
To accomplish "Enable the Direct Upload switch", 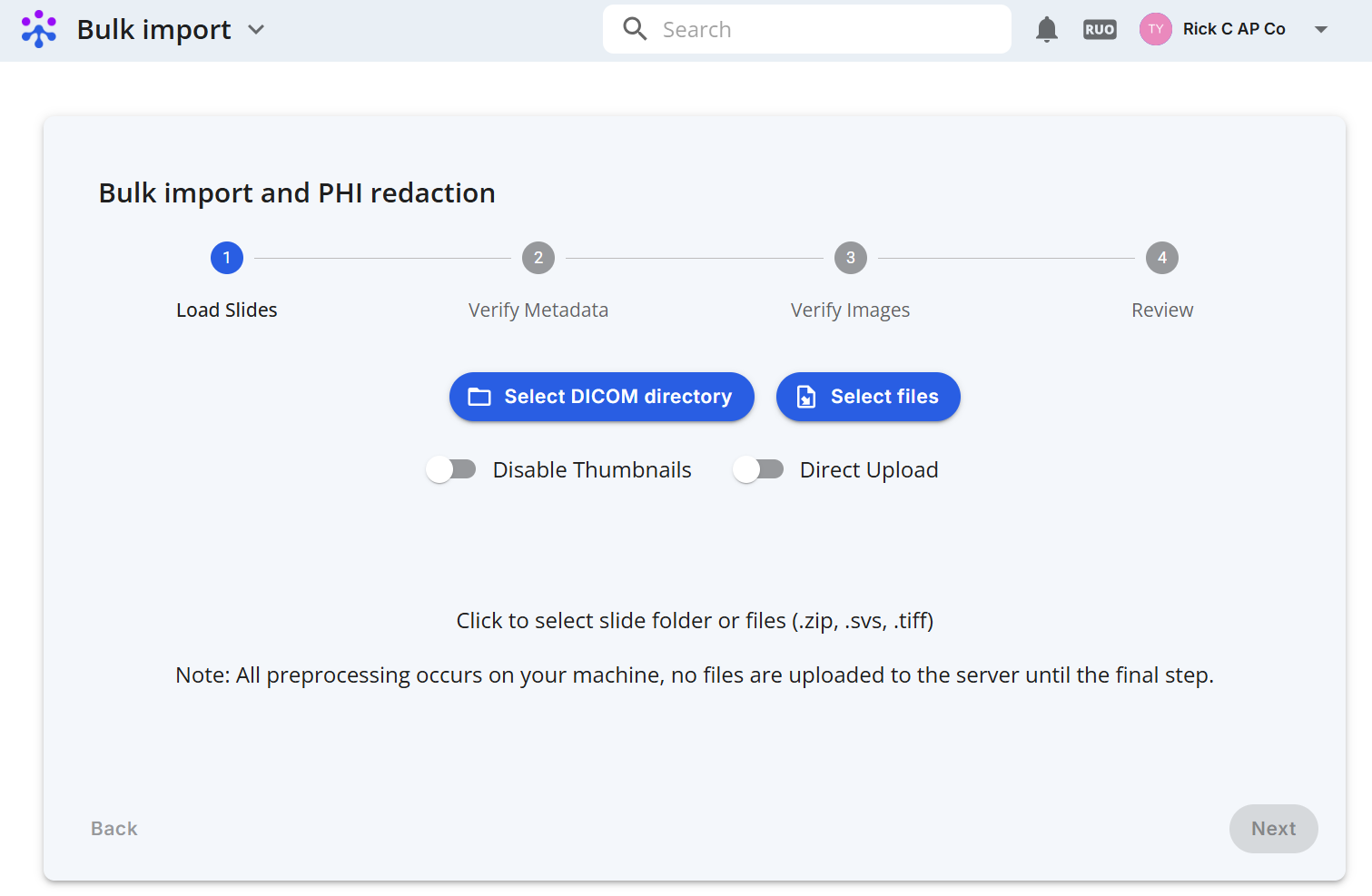I will tap(758, 469).
